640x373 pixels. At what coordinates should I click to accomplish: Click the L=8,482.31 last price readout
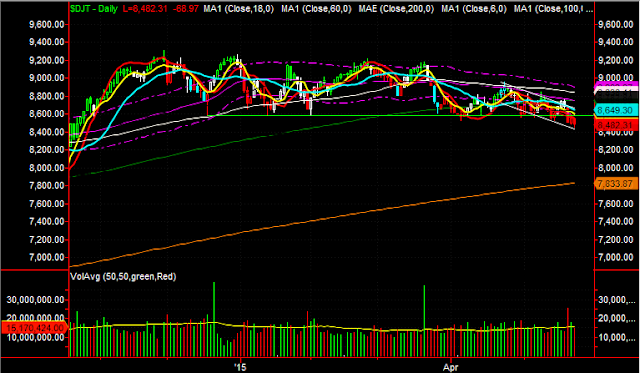tap(145, 9)
